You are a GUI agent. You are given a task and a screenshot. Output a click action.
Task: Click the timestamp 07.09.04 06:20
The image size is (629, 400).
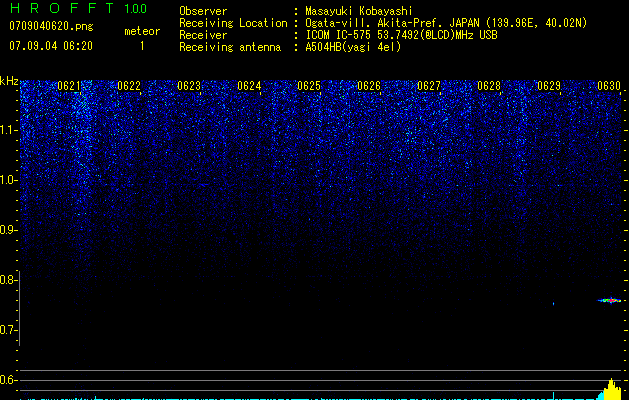51,46
